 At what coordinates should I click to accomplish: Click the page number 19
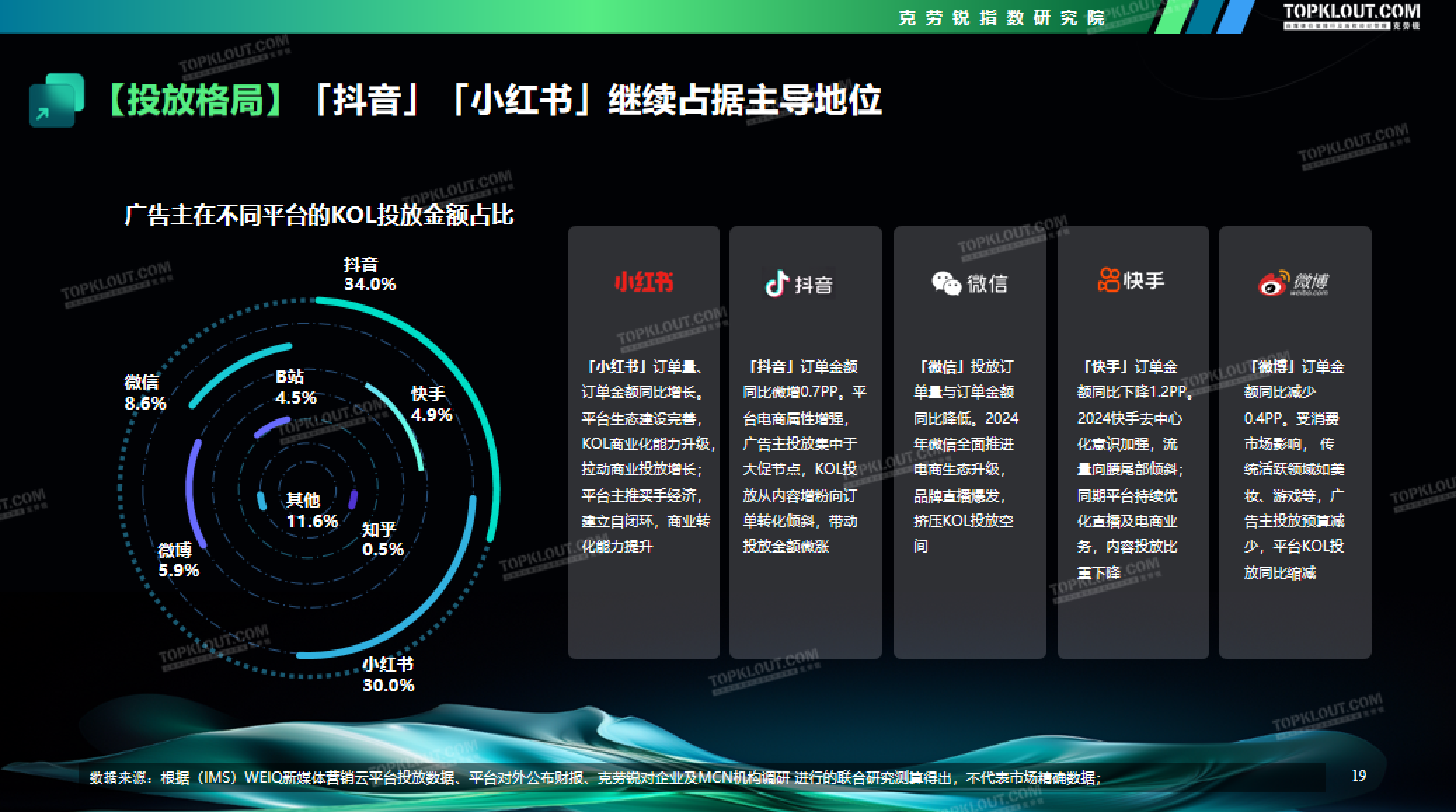[1359, 776]
